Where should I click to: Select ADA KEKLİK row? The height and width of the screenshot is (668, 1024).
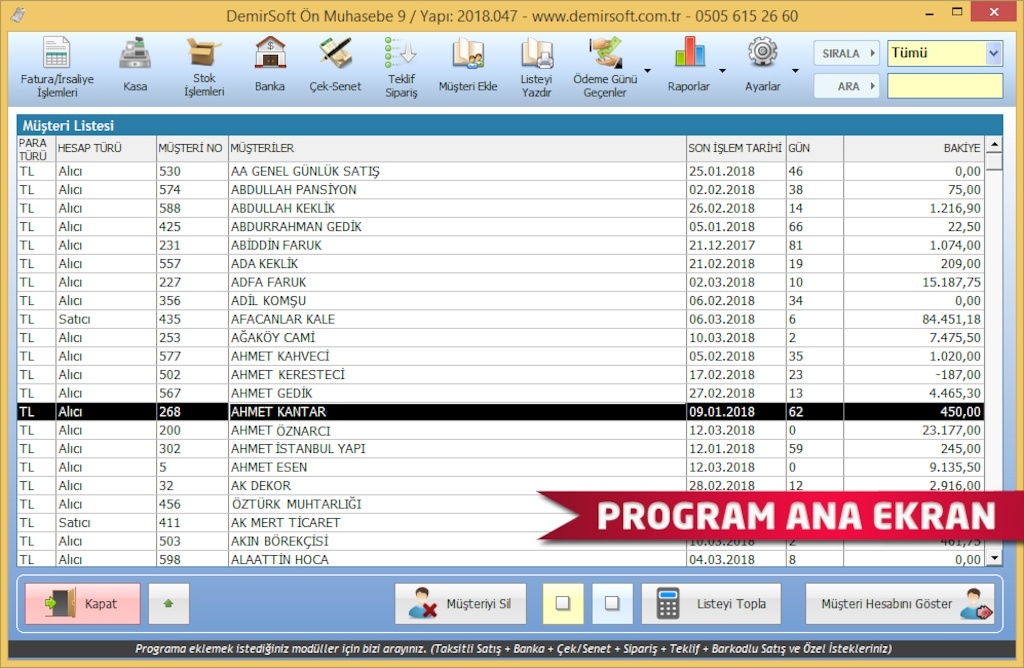click(500, 264)
